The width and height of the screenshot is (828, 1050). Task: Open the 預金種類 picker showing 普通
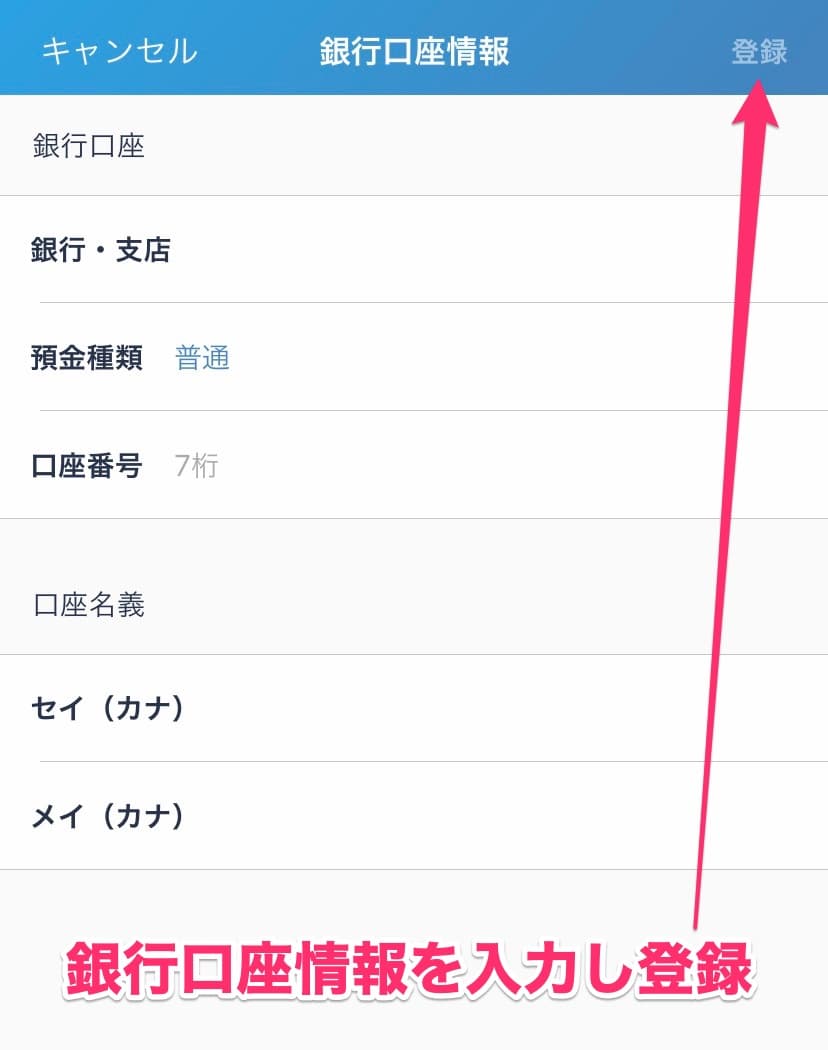click(x=414, y=357)
